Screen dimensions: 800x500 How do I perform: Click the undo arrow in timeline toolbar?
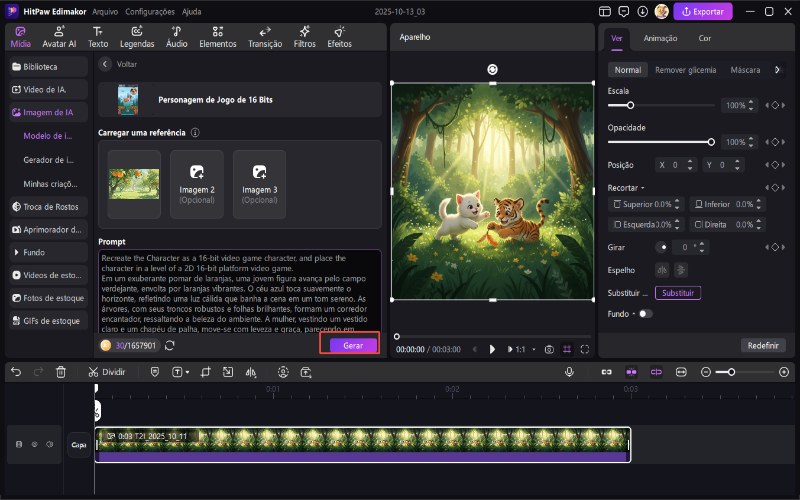click(16, 372)
